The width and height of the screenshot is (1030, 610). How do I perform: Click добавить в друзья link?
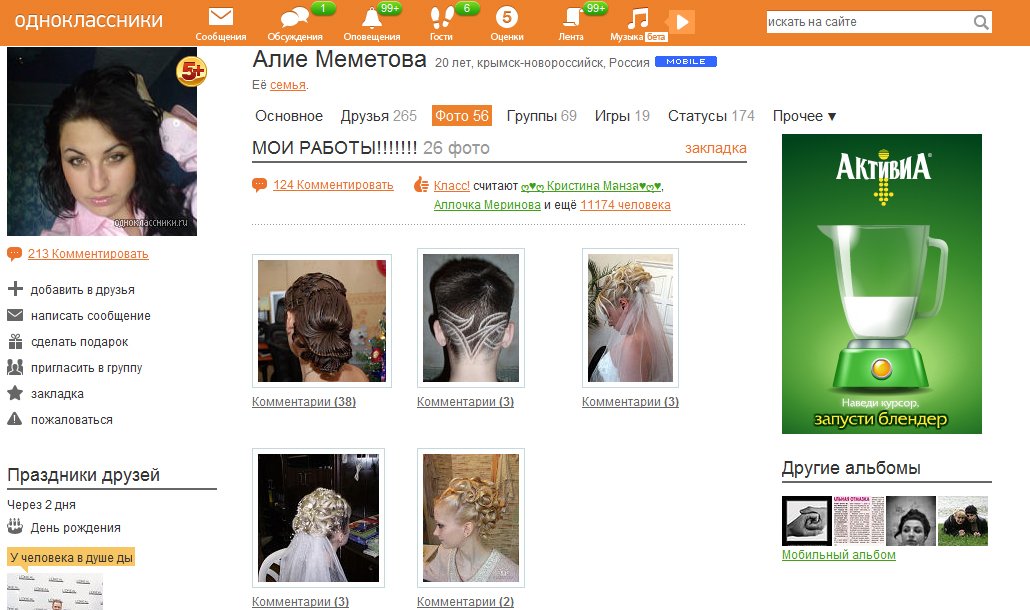pyautogui.click(x=82, y=290)
